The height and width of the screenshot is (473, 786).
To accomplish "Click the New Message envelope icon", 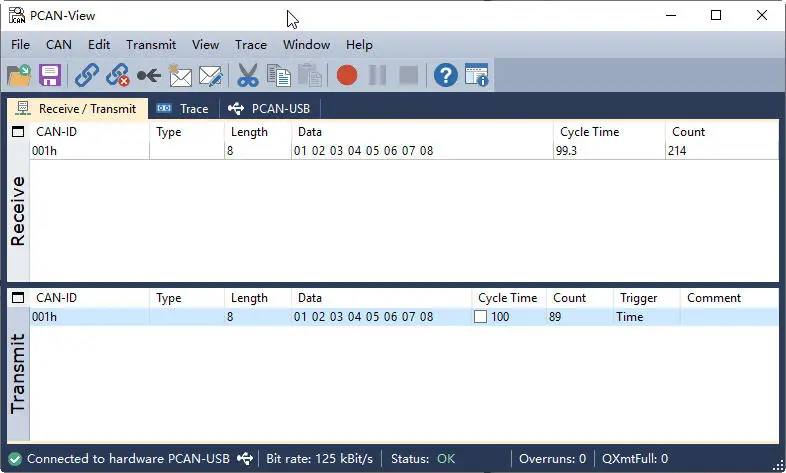I will [x=179, y=76].
